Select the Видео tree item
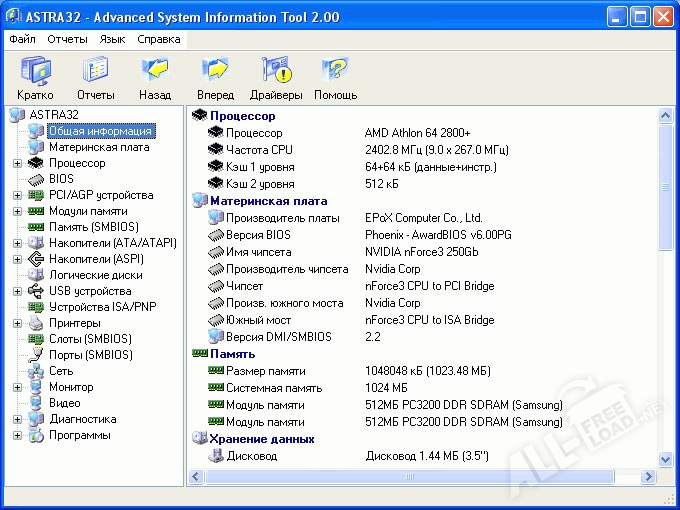The image size is (680, 510). 64,403
